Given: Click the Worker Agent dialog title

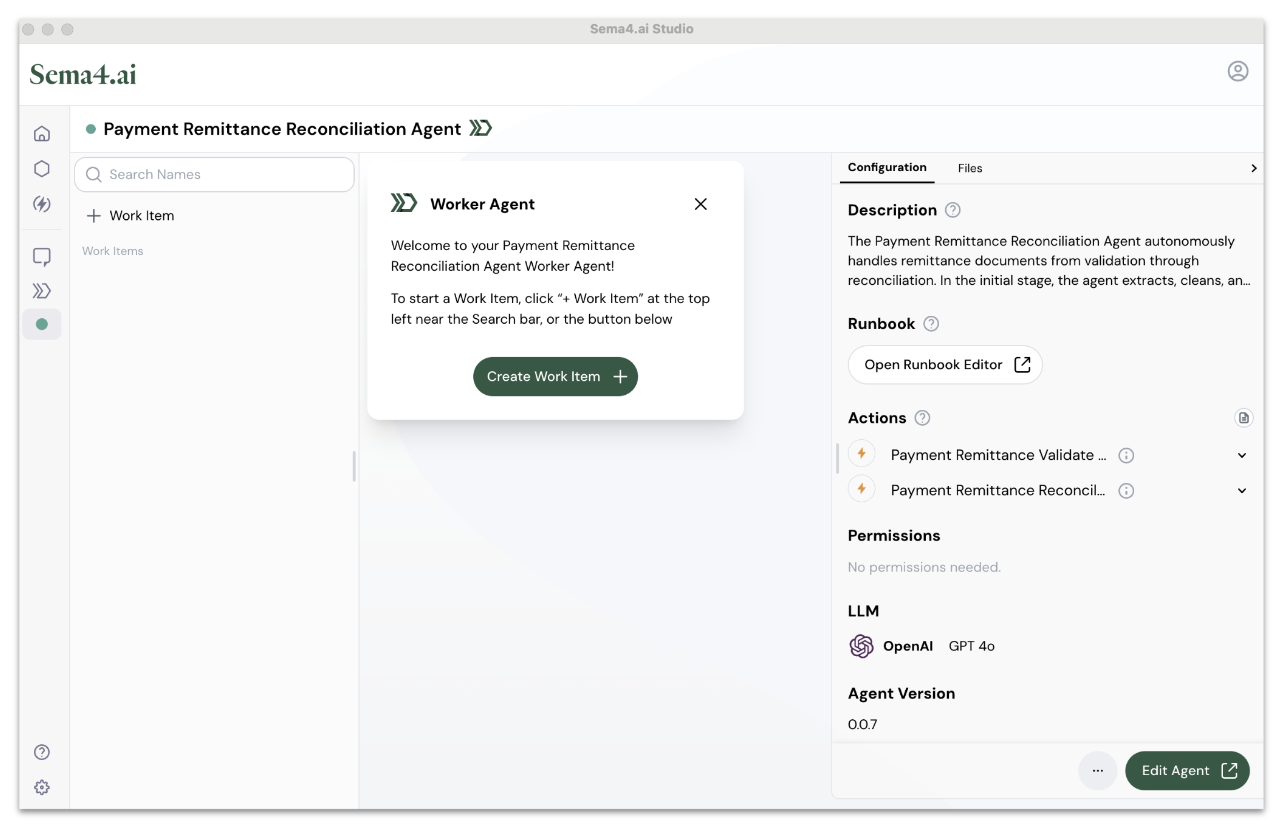Looking at the screenshot, I should [482, 204].
